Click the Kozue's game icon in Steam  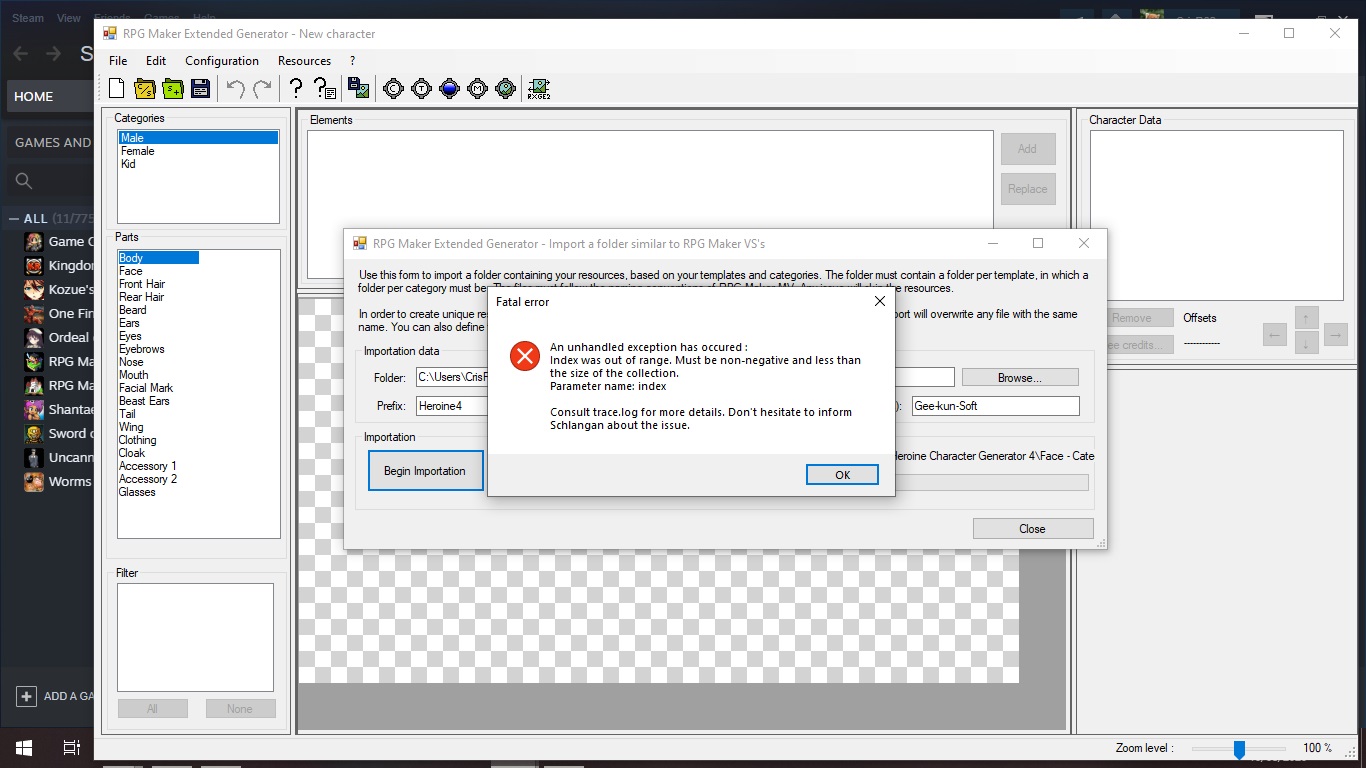(34, 289)
